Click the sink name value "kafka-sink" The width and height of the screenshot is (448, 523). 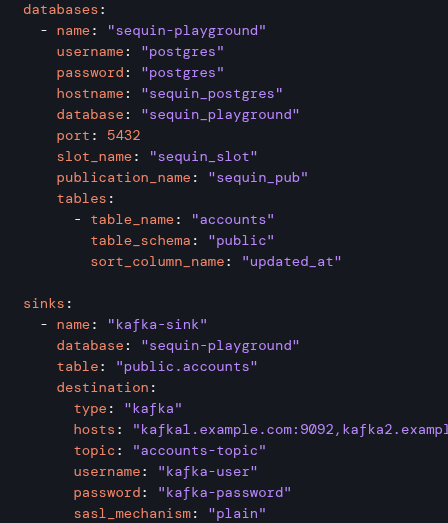pyautogui.click(x=157, y=325)
